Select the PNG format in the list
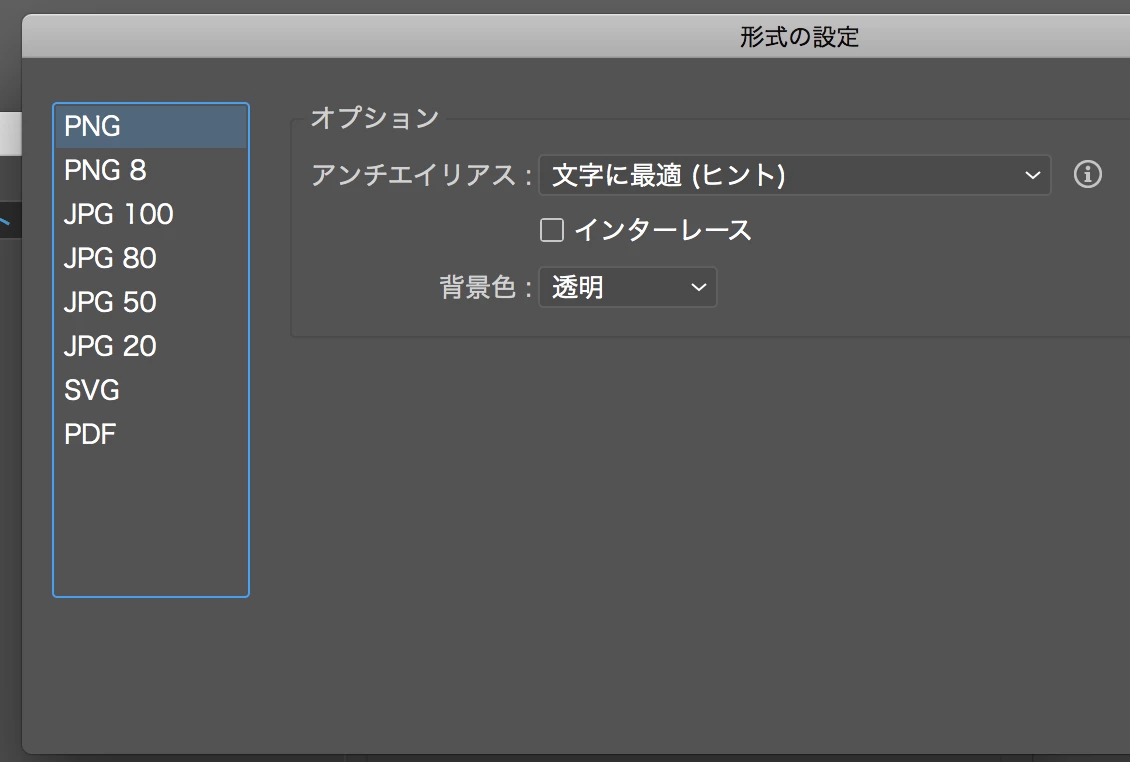1130x762 pixels. point(151,126)
